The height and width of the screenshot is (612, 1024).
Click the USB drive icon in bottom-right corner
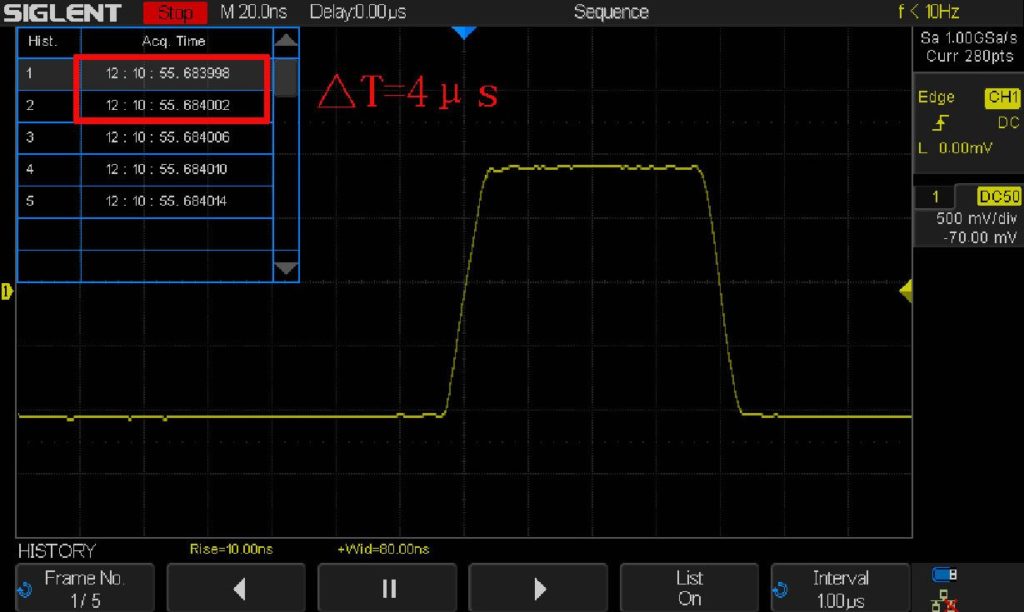click(944, 574)
